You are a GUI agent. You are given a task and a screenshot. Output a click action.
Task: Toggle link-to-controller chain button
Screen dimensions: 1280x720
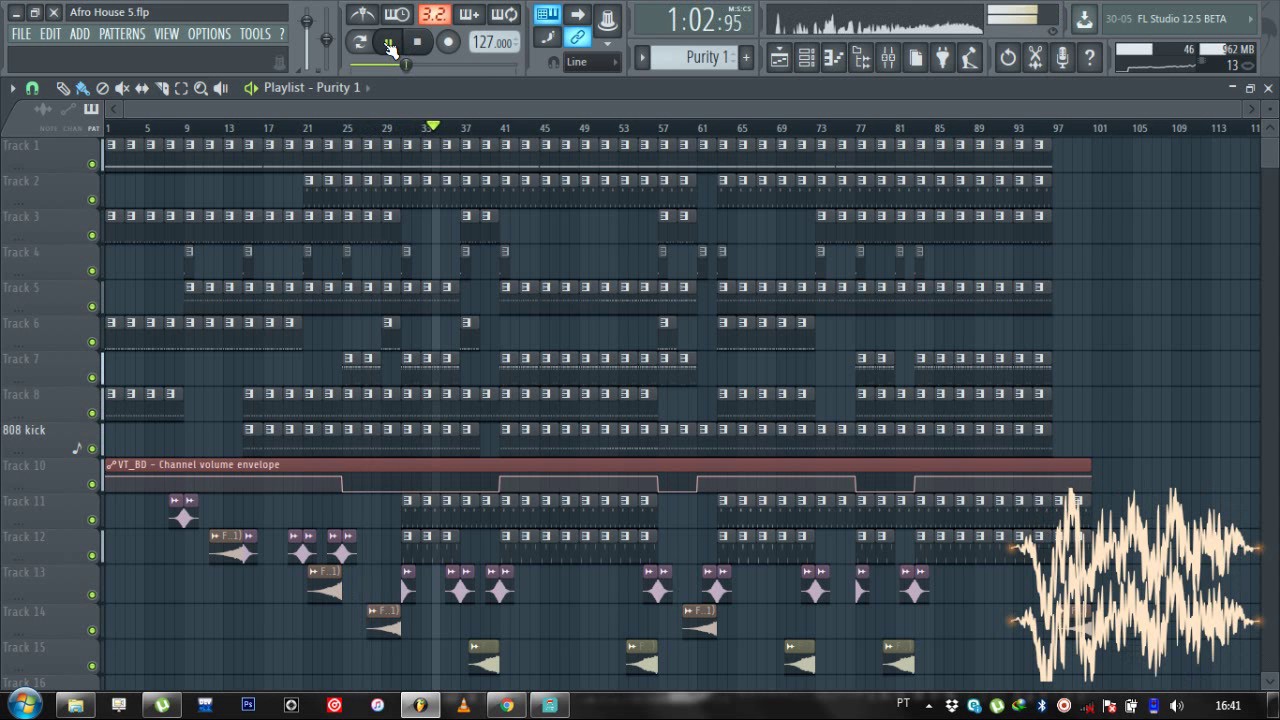(x=577, y=38)
